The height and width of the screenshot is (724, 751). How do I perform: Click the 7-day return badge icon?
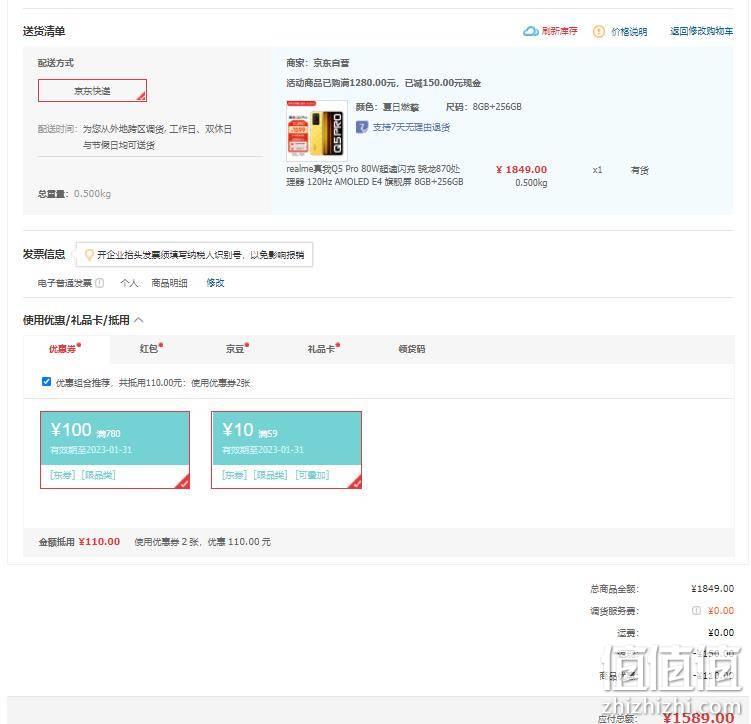[362, 127]
